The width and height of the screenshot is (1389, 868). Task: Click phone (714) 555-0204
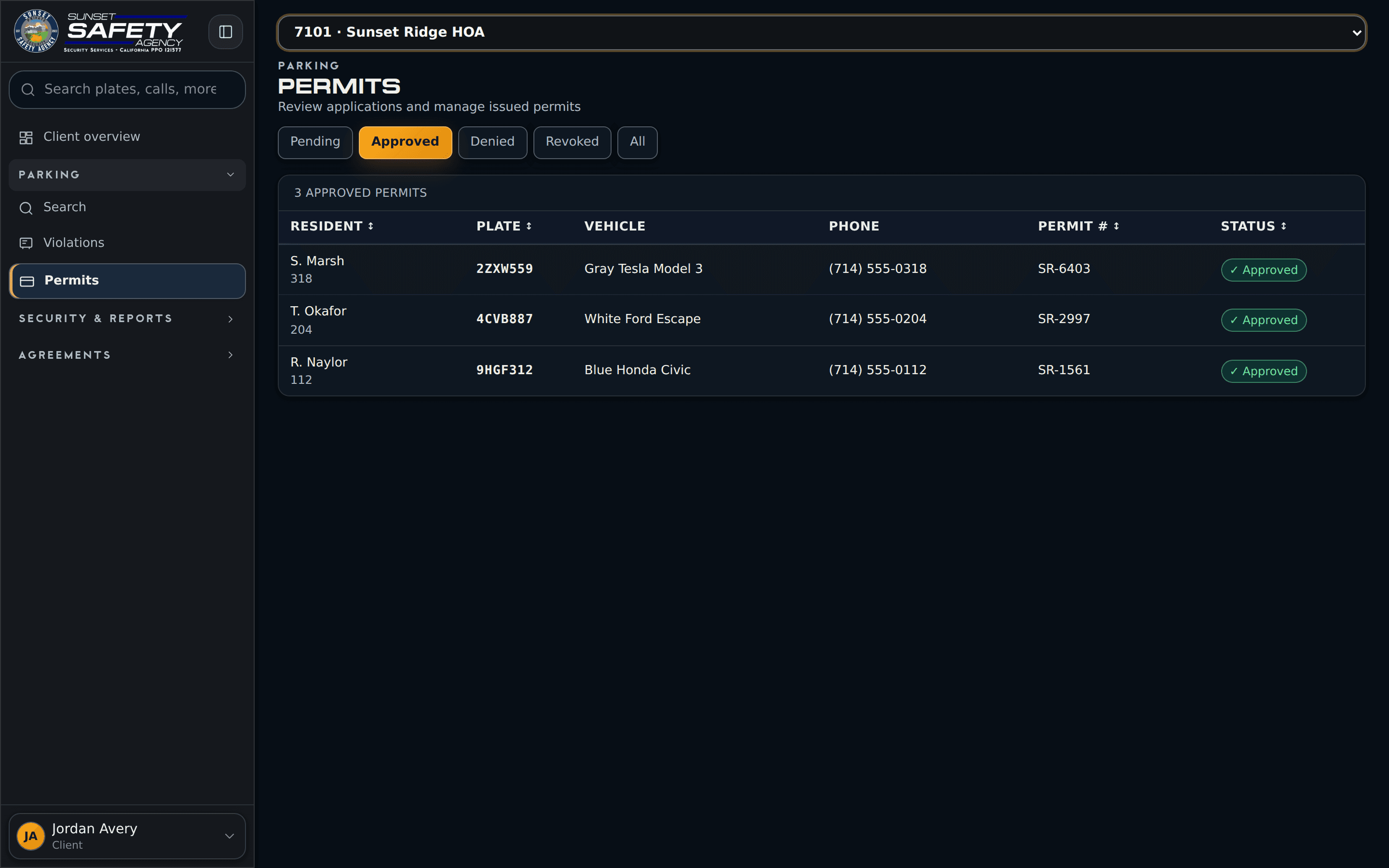878,319
